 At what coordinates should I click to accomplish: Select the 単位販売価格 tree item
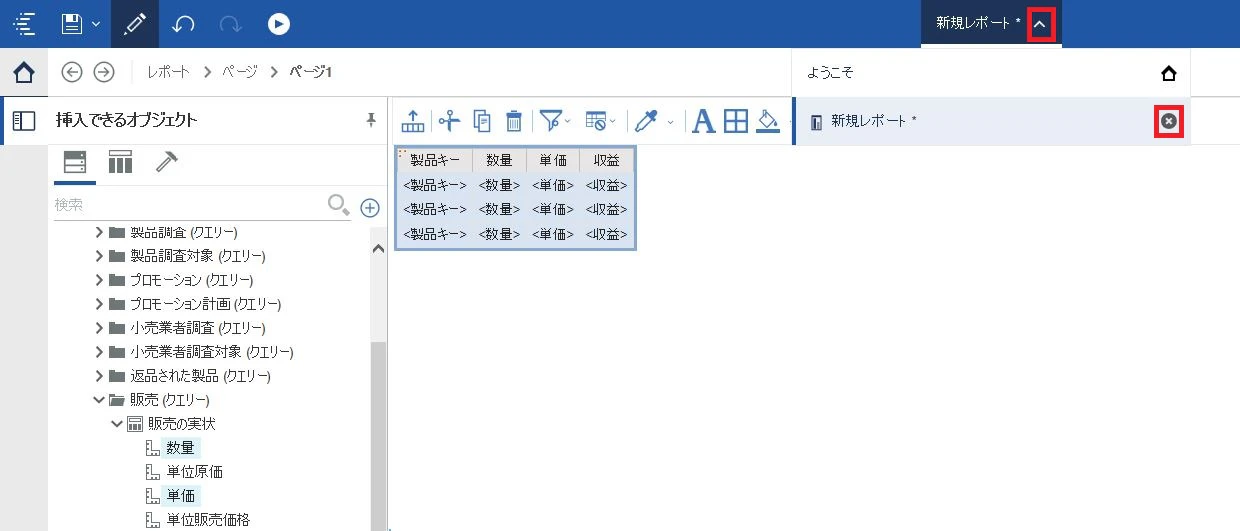click(x=208, y=520)
